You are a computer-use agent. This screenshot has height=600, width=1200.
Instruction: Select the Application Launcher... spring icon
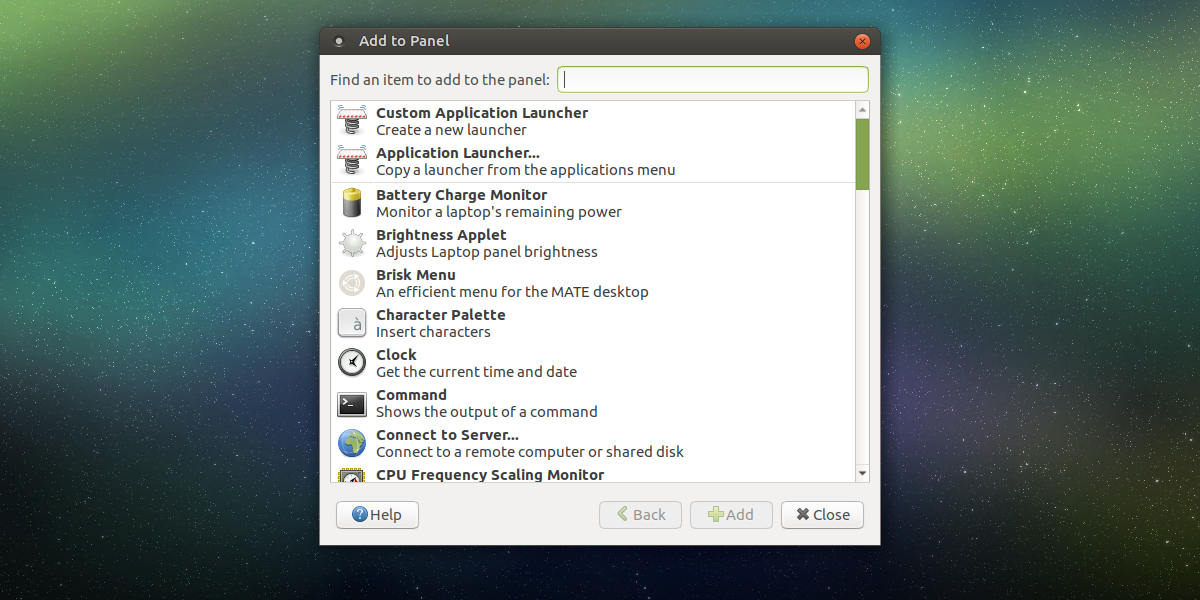[x=352, y=161]
